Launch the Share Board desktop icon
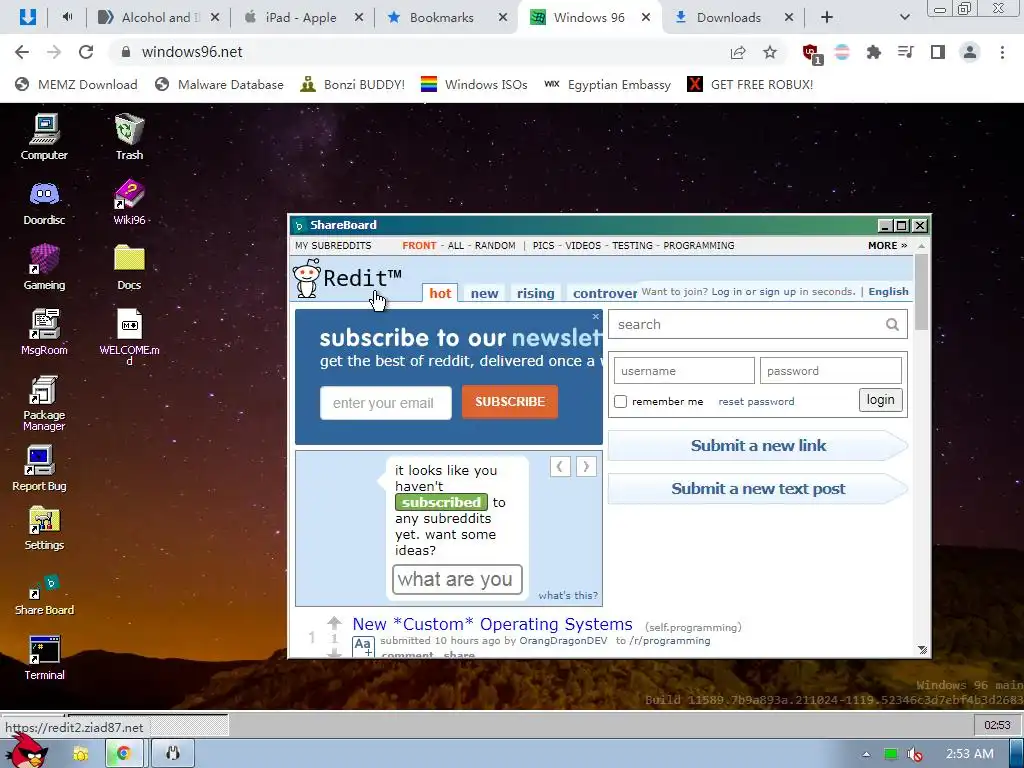This screenshot has width=1024, height=768. tap(44, 594)
